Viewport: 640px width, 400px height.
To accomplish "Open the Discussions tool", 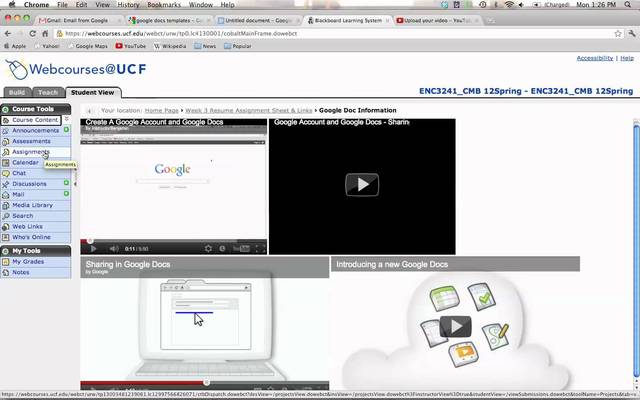I will tap(29, 184).
